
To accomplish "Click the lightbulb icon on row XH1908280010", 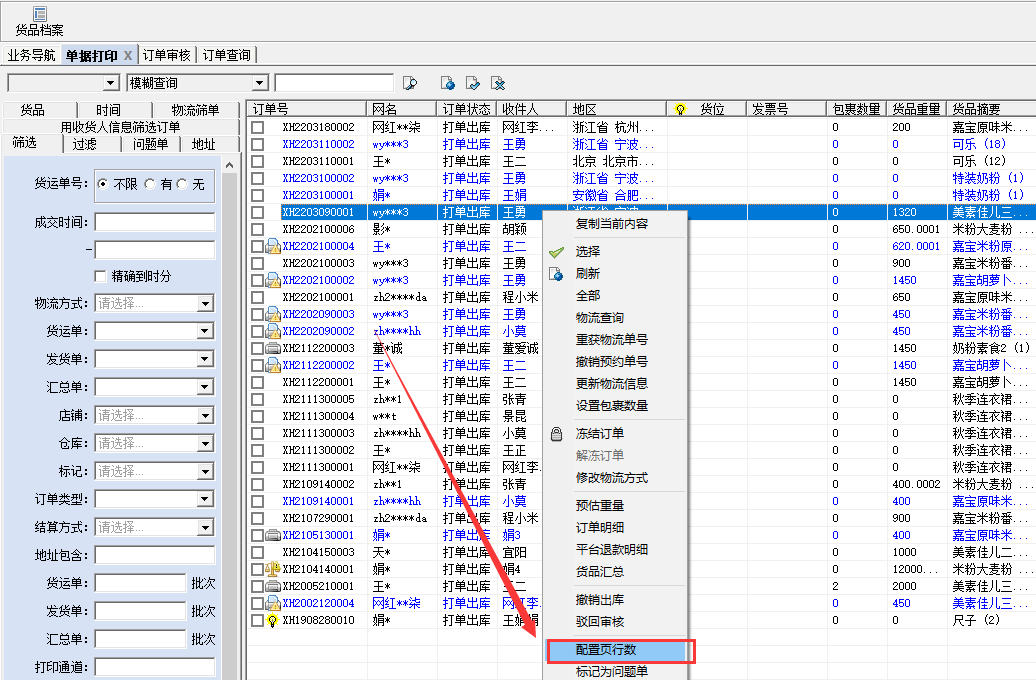I will tap(272, 621).
